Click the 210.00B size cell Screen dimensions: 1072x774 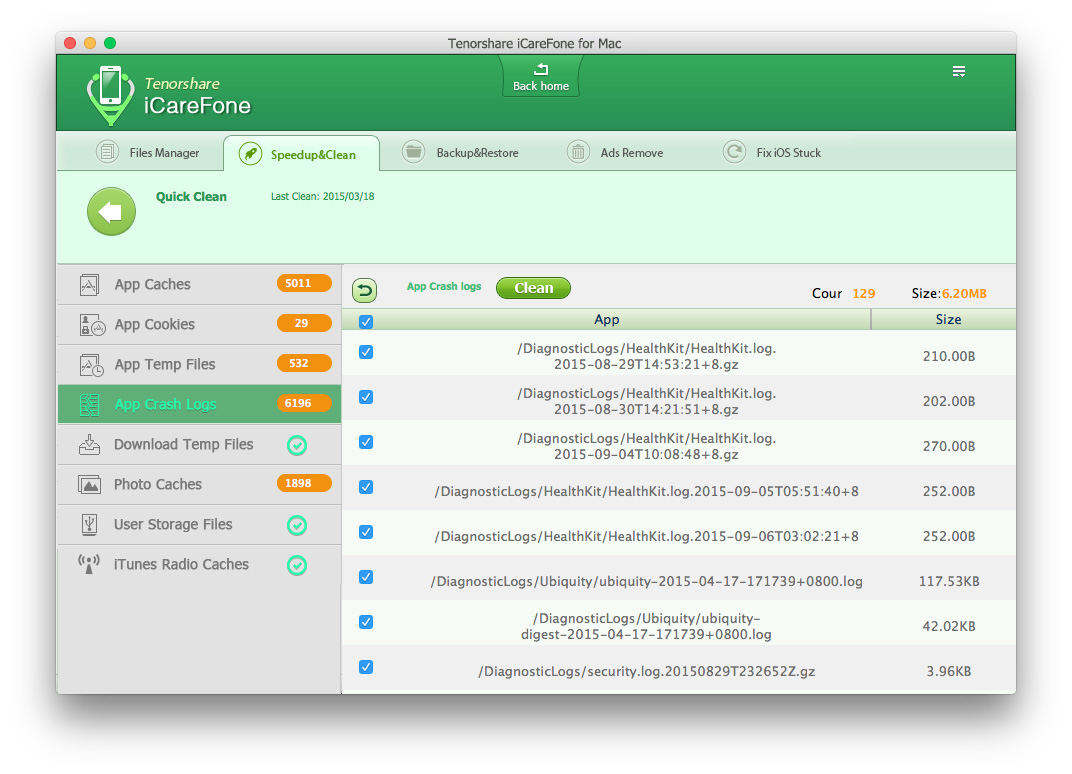[x=949, y=356]
